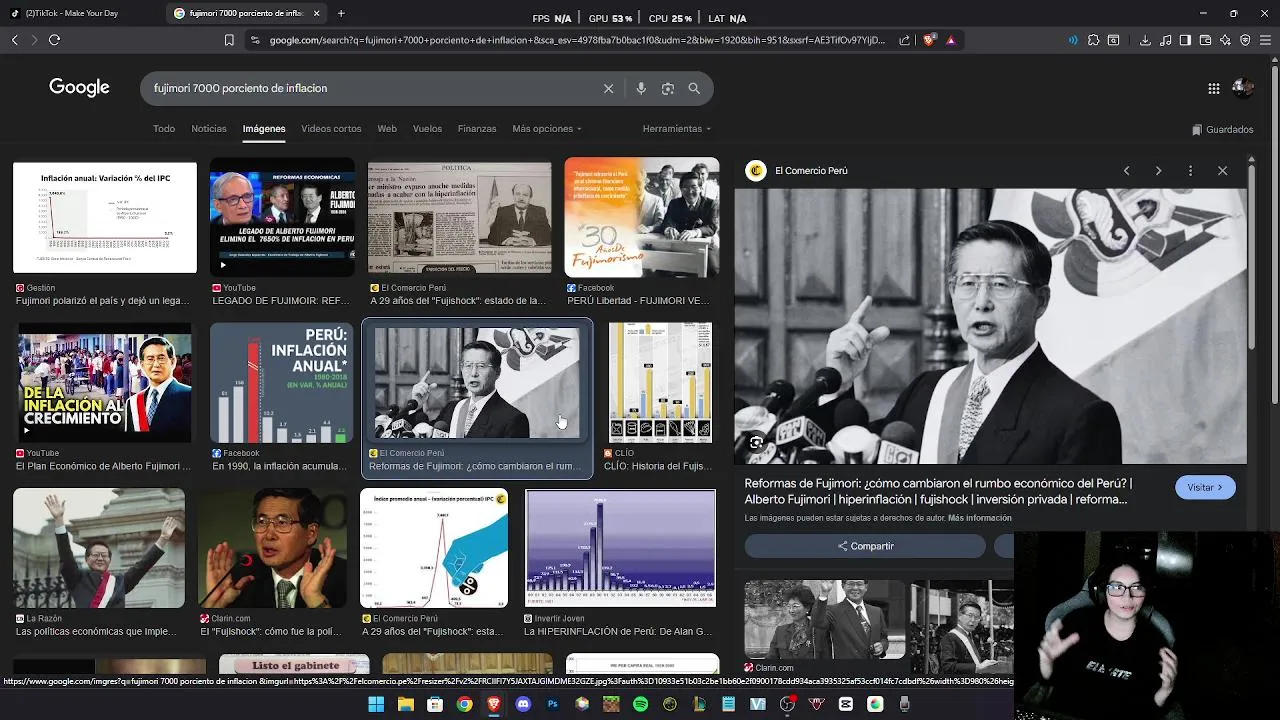Screen dimensions: 1280x720
Task: Switch to Vuelos tab
Action: tap(427, 129)
